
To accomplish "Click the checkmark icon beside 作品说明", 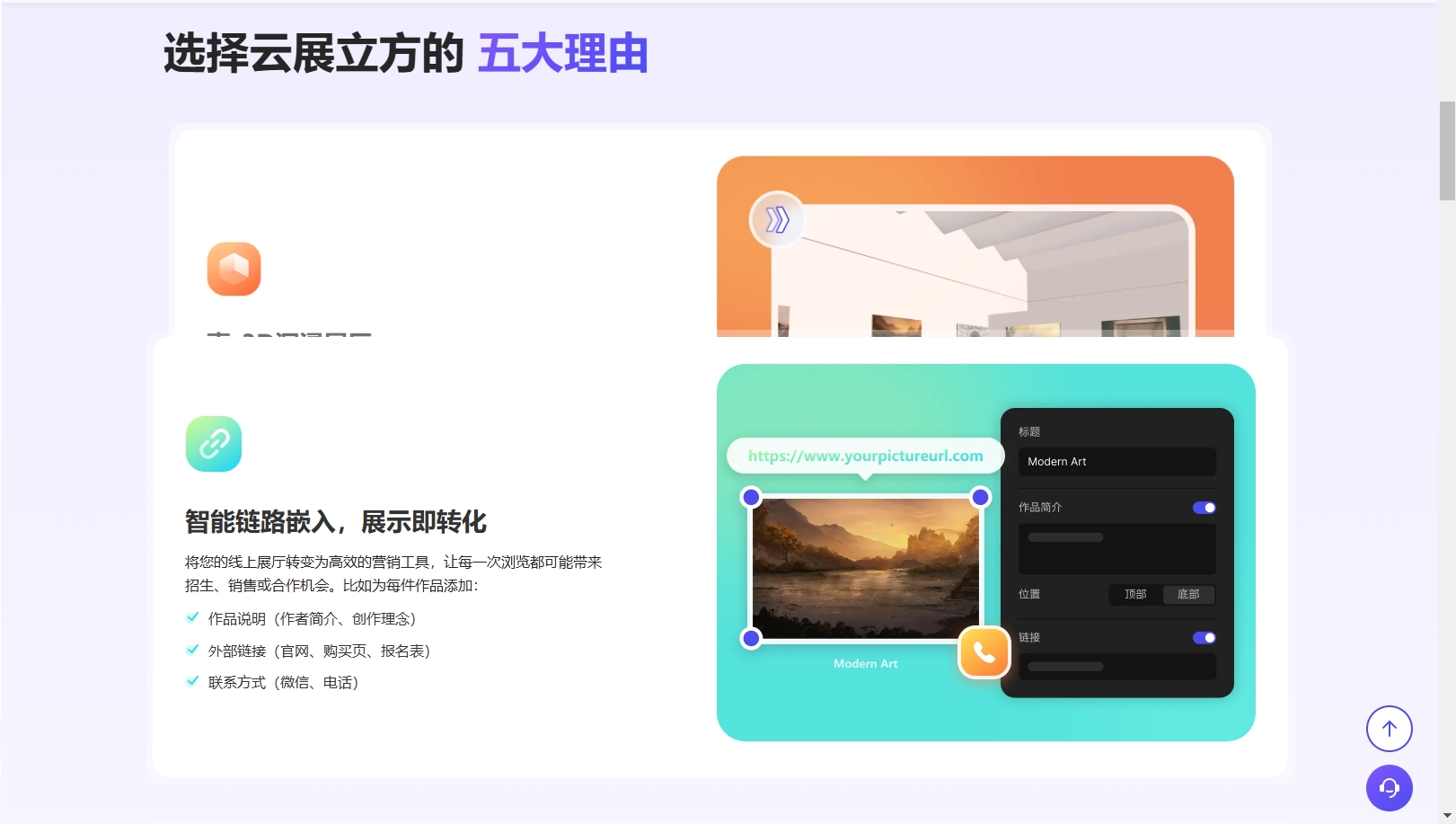I will click(192, 616).
